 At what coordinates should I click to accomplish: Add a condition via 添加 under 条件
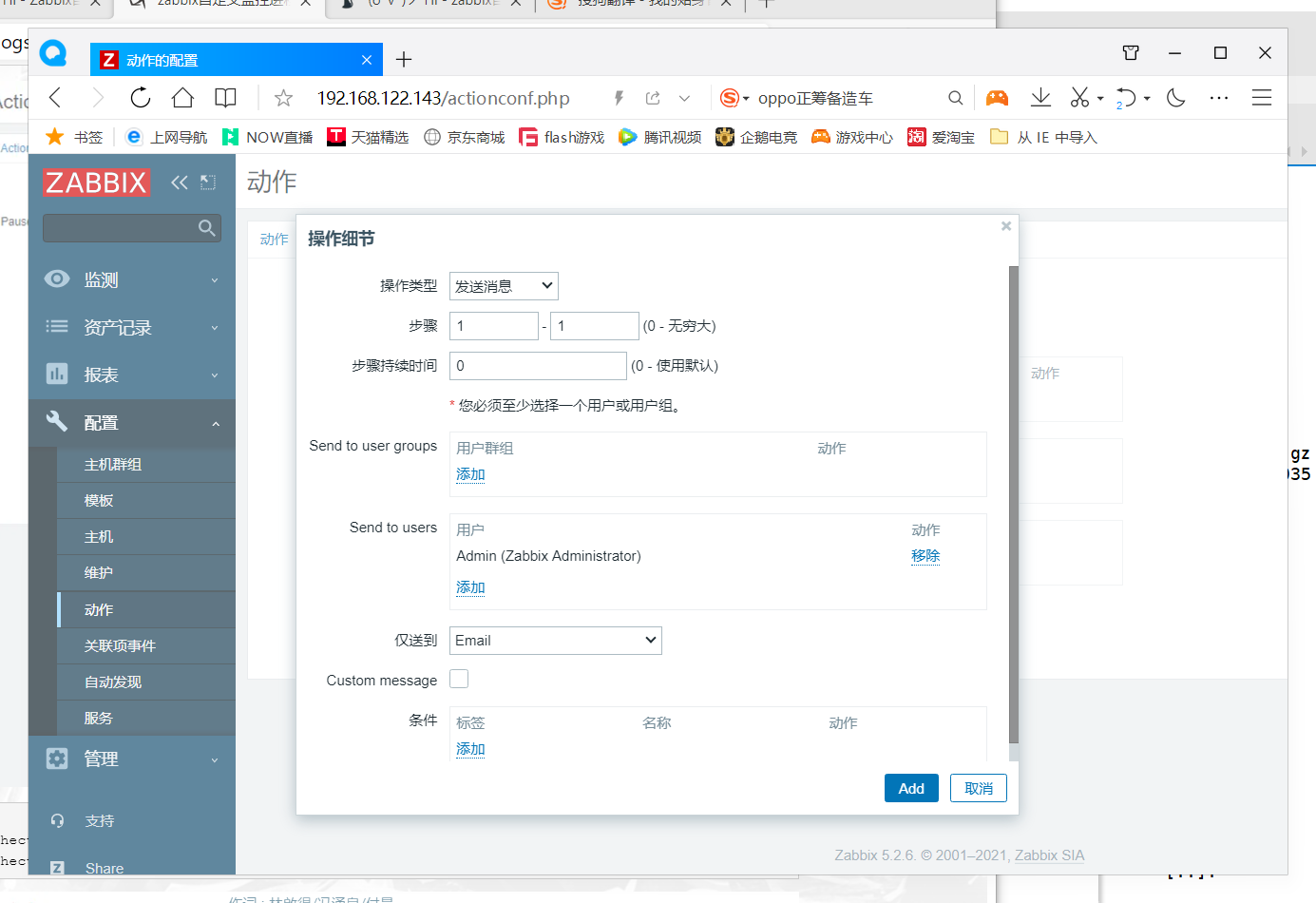point(470,749)
